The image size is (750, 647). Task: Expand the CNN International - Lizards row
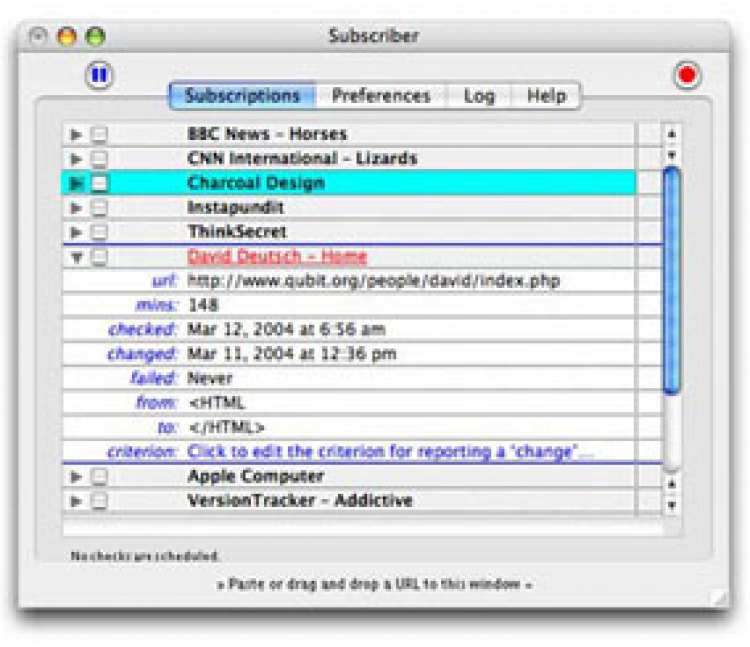click(x=76, y=159)
